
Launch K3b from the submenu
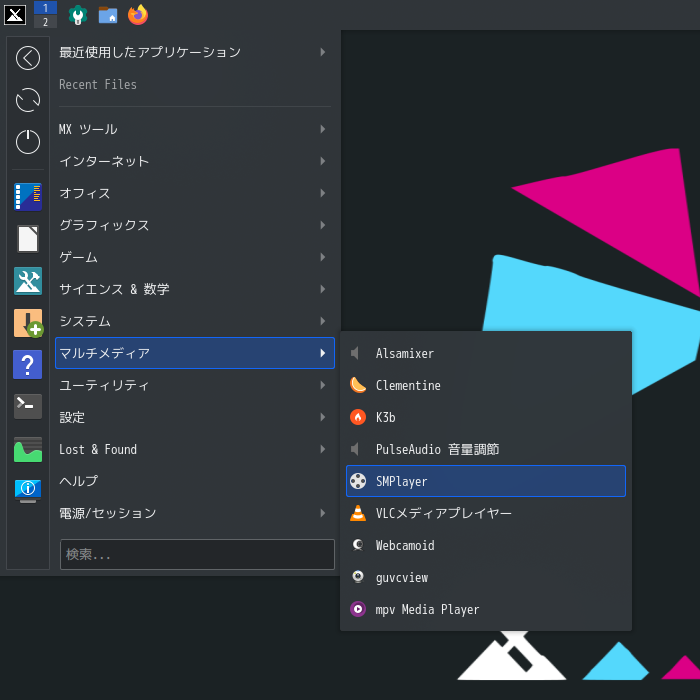(486, 417)
